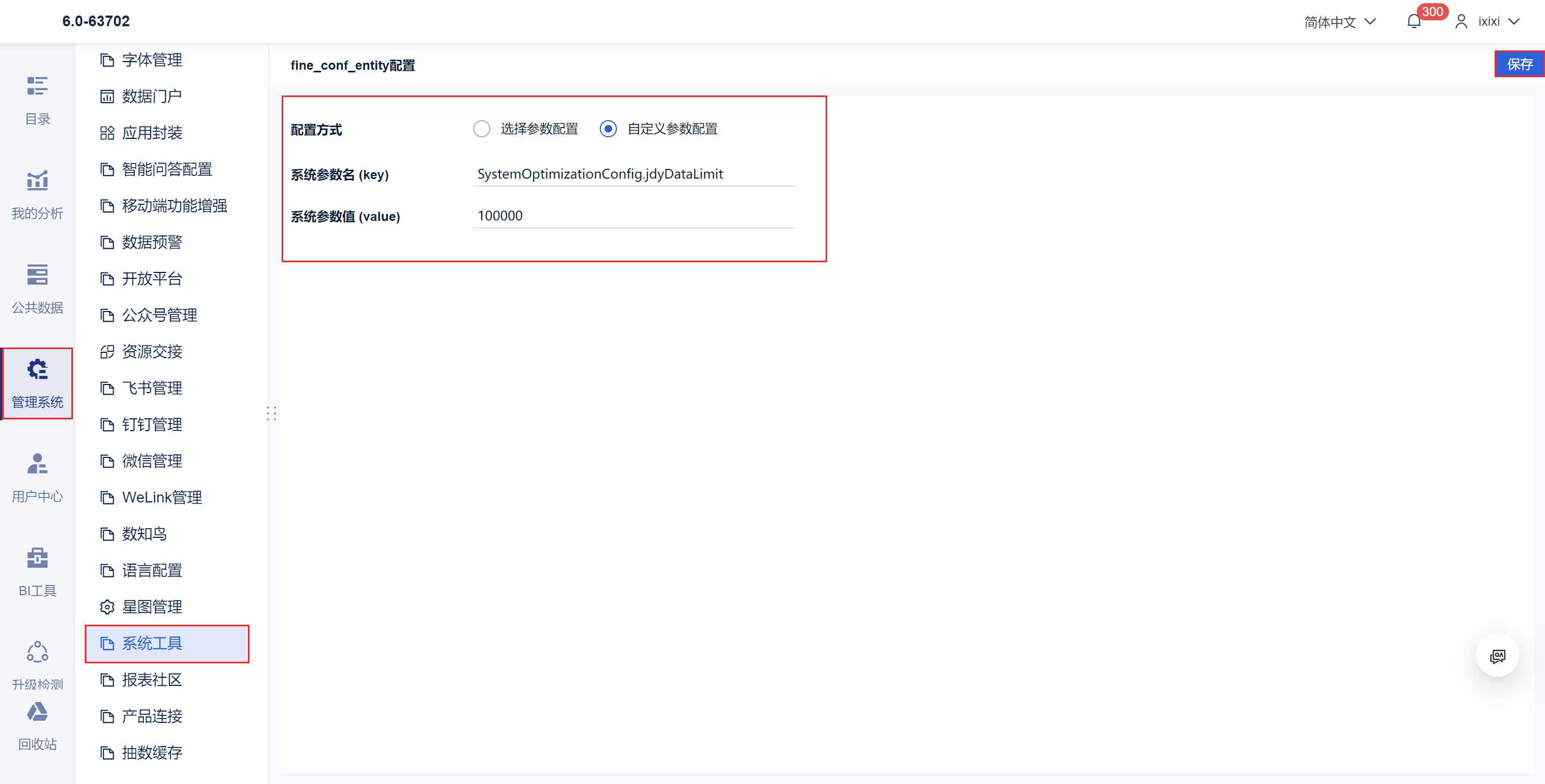Open 升级检测 upgrade check icon

[x=37, y=652]
